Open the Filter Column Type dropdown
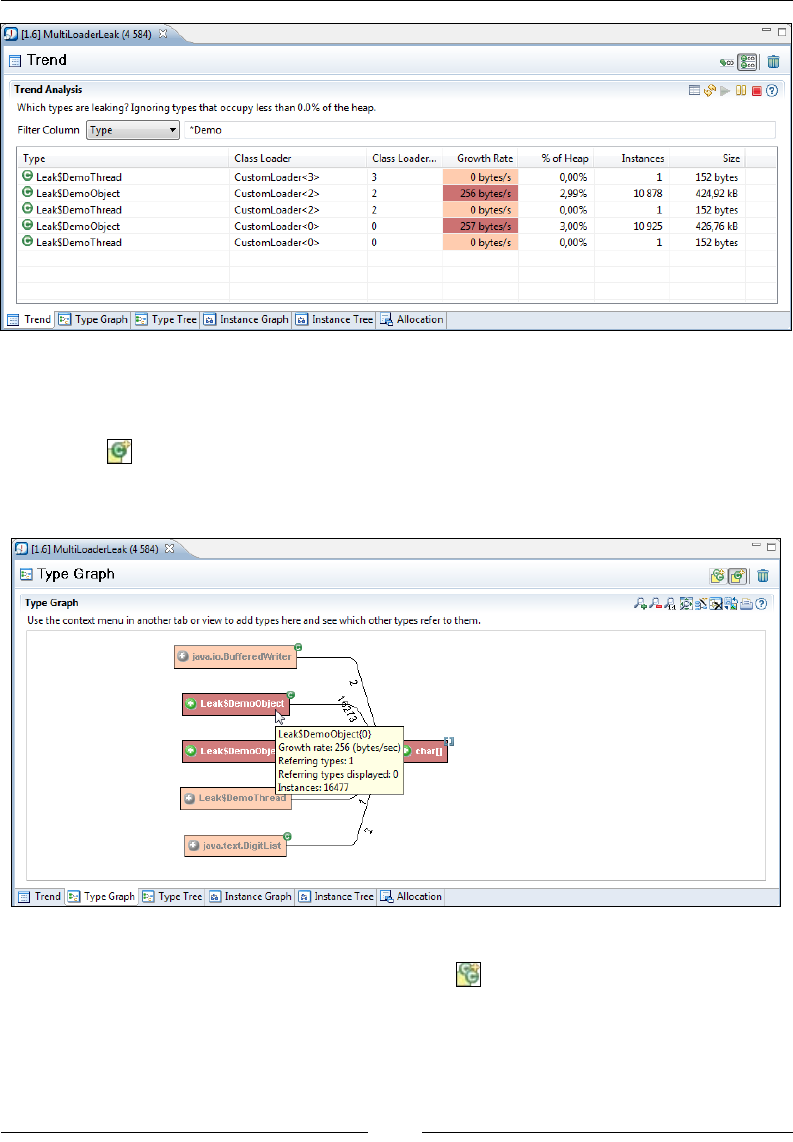This screenshot has height=1142, width=793. (133, 130)
